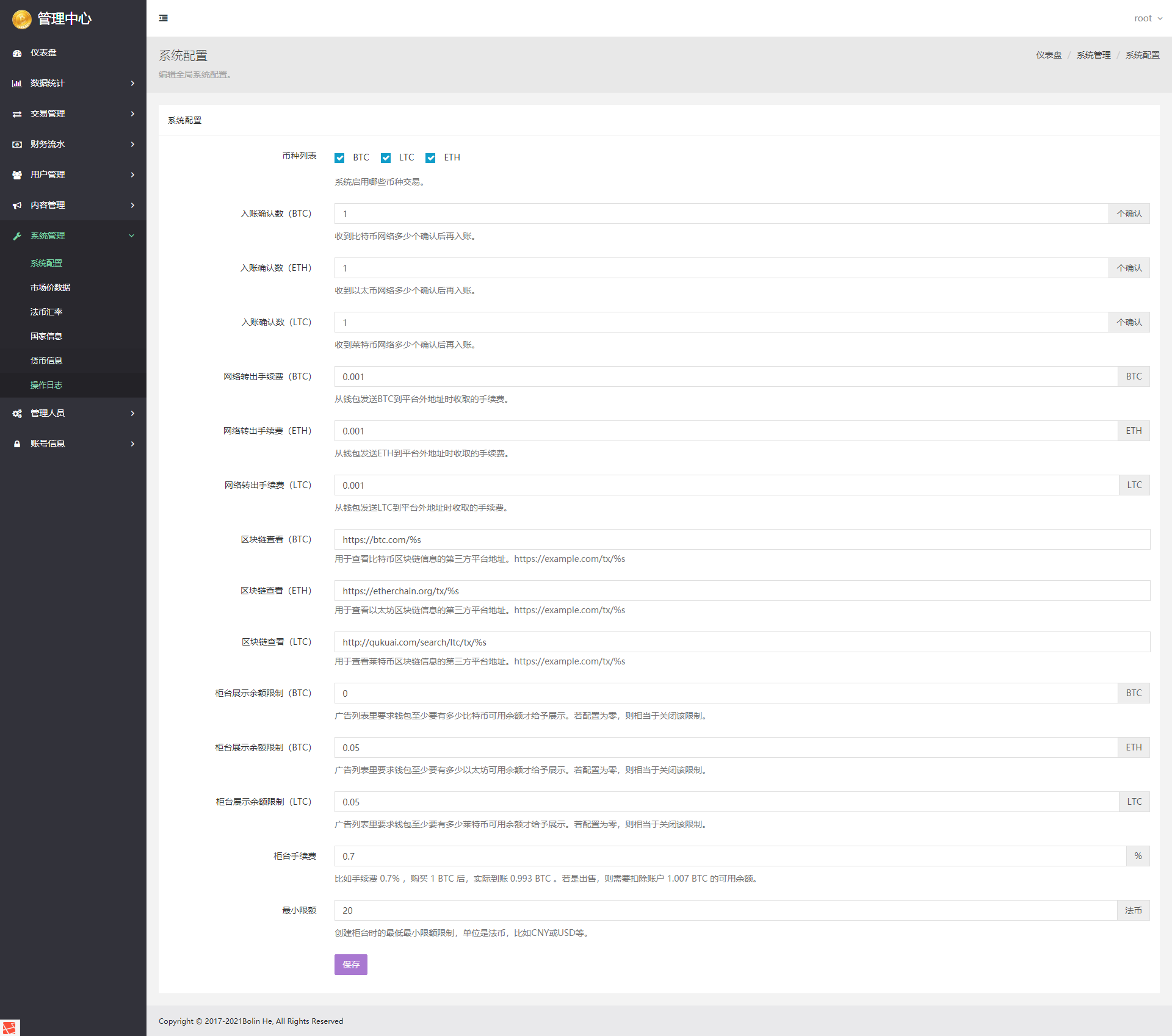Expand the 财务流水 submenu arrow
Viewport: 1172px width, 1036px height.
point(132,145)
